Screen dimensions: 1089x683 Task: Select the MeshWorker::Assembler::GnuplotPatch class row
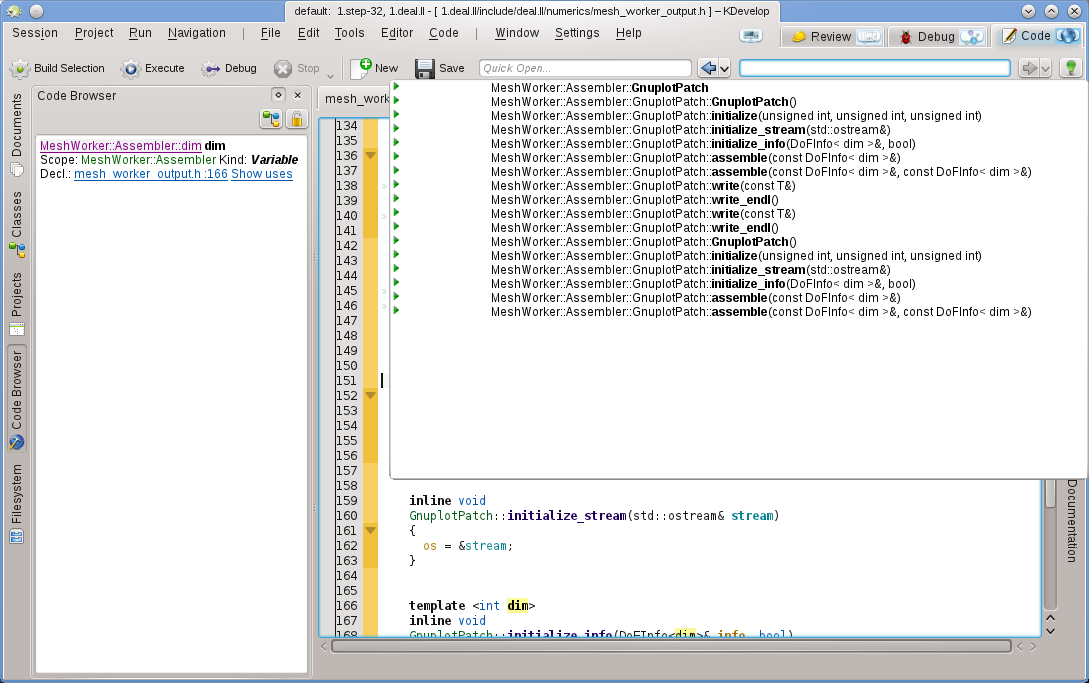(x=738, y=88)
